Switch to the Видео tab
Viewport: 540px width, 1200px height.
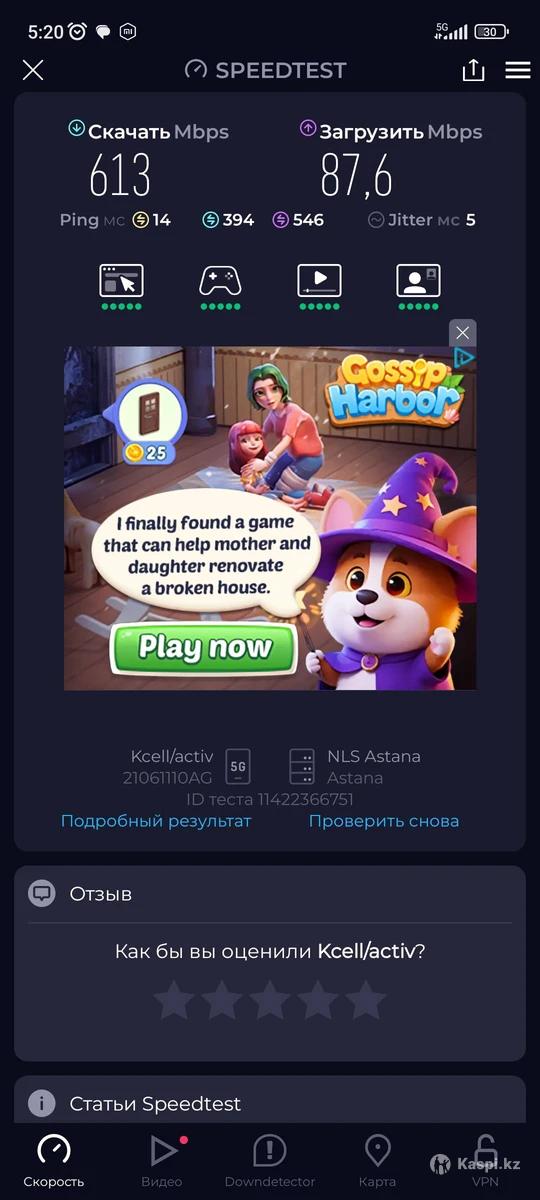click(x=162, y=1160)
